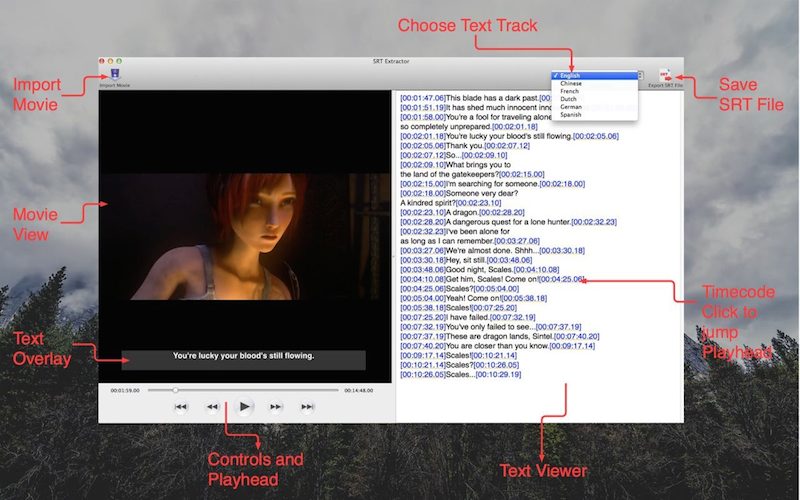Jump to timecode [00:02:07.12] after 'Thank you'
The width and height of the screenshot is (800, 500).
507,146
